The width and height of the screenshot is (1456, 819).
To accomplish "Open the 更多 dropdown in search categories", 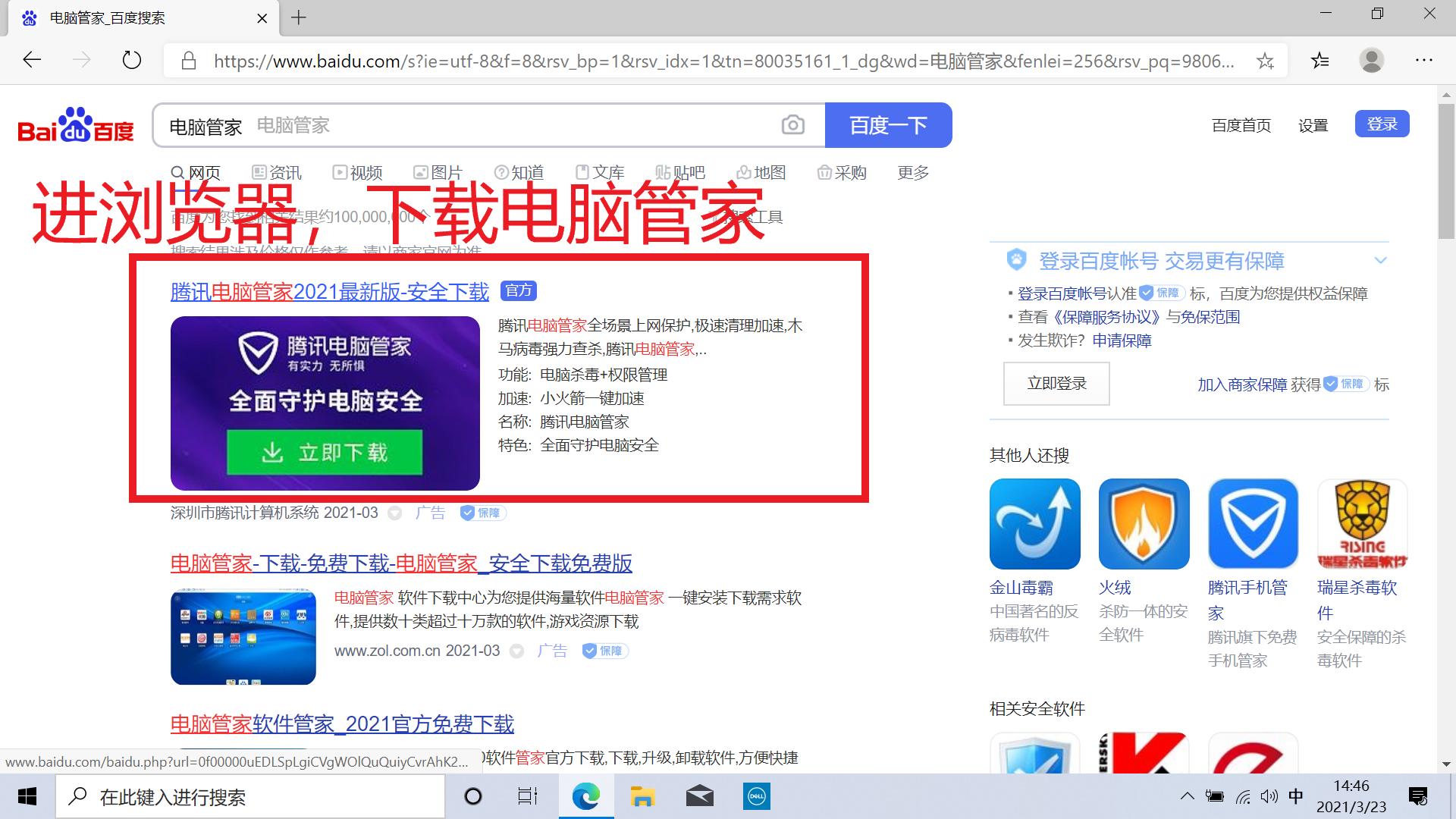I will point(912,172).
